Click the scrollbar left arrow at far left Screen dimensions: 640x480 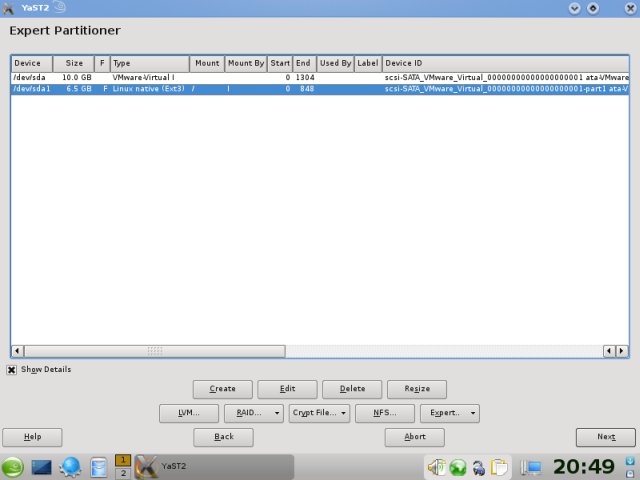[x=17, y=351]
